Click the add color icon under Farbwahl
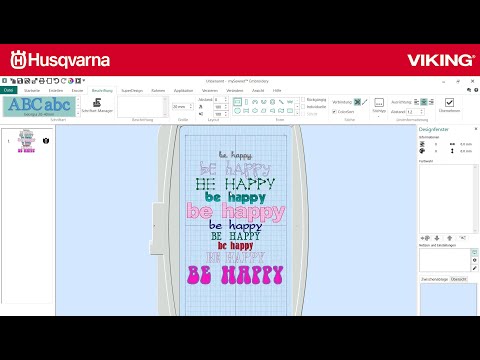 (425, 238)
